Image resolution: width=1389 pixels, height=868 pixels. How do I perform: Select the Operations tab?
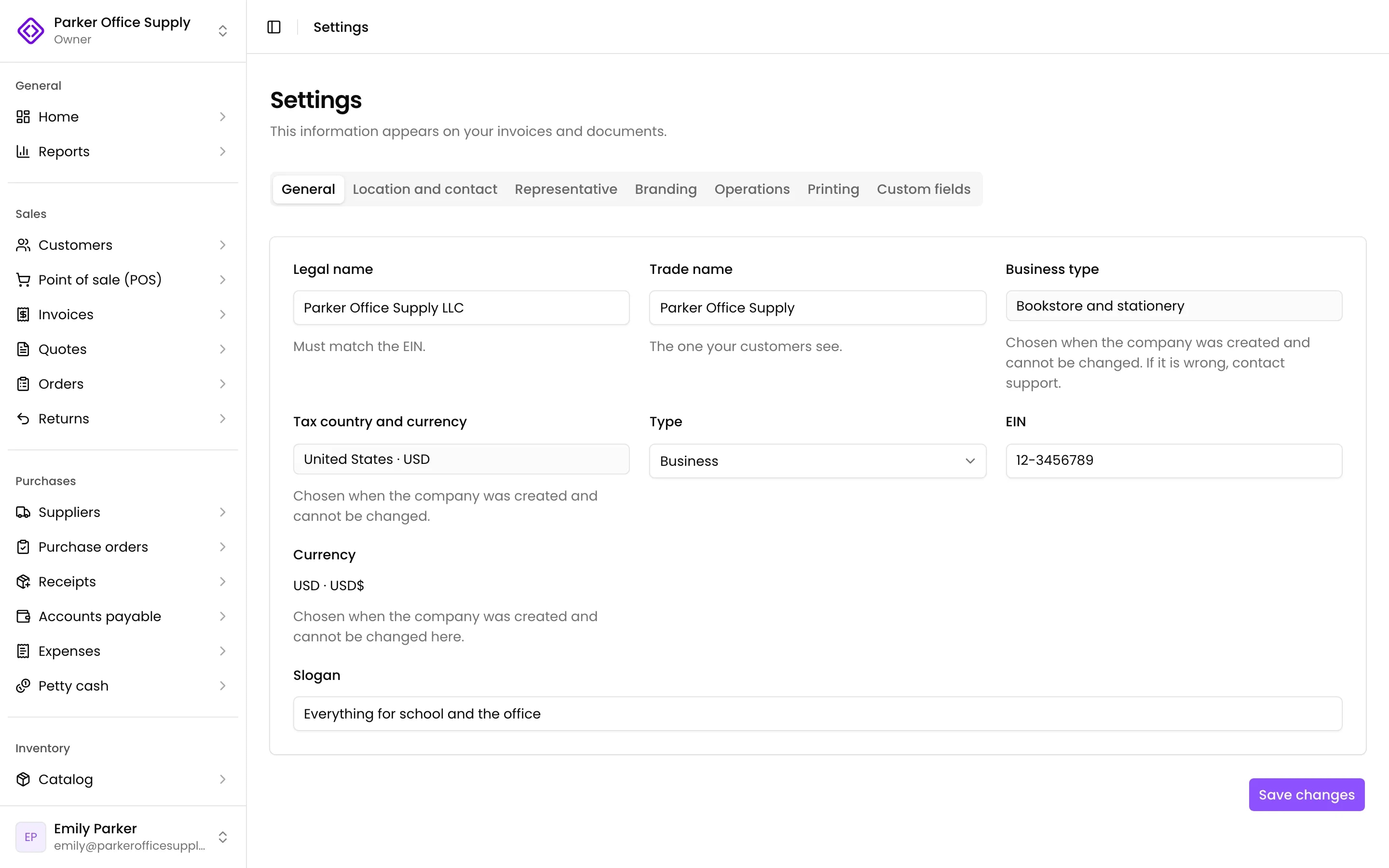click(752, 189)
